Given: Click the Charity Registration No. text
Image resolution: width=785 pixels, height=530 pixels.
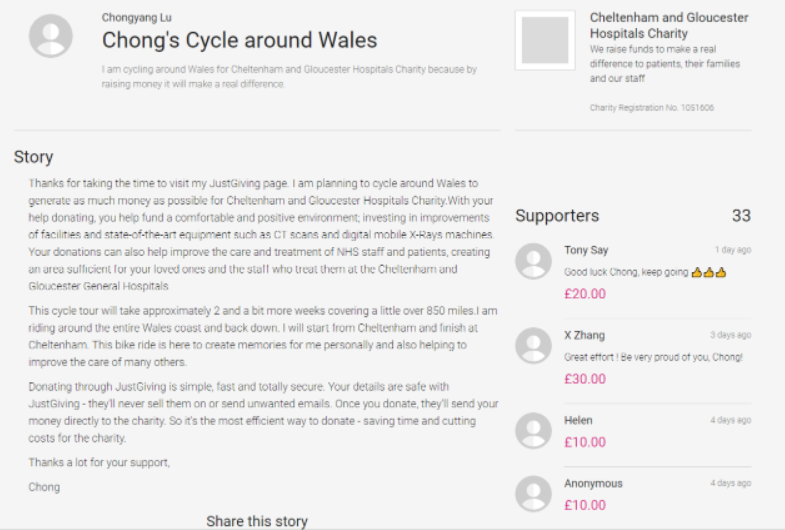Looking at the screenshot, I should 651,107.
